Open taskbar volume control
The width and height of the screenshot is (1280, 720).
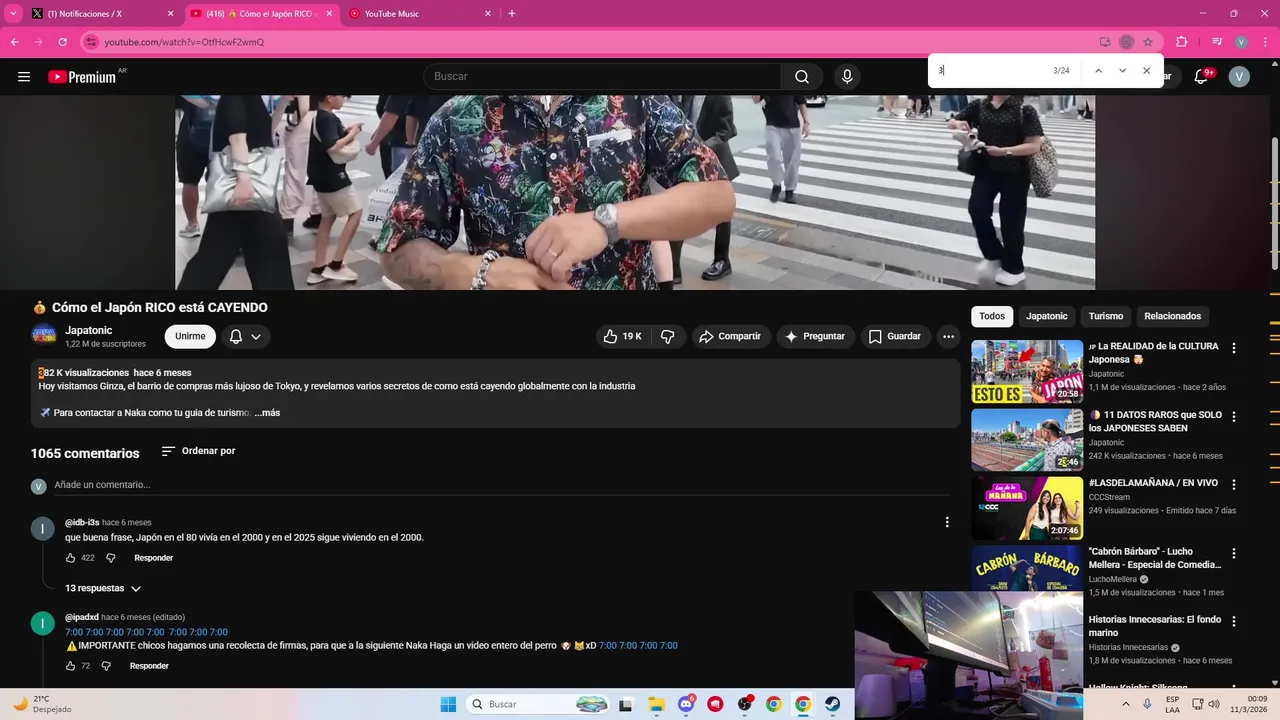tap(1214, 704)
